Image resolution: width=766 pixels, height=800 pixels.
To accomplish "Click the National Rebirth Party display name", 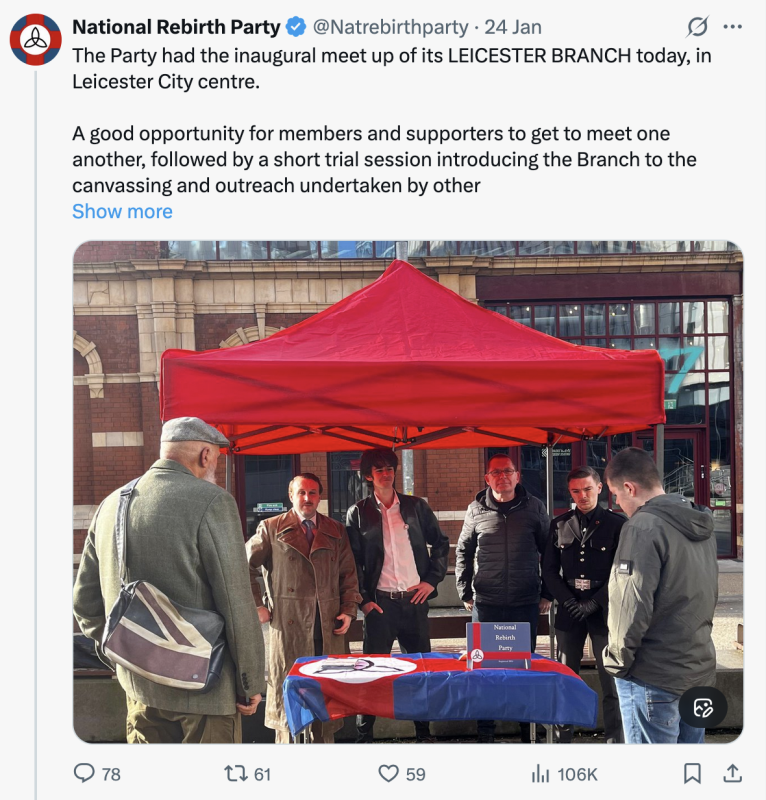I will 176,27.
